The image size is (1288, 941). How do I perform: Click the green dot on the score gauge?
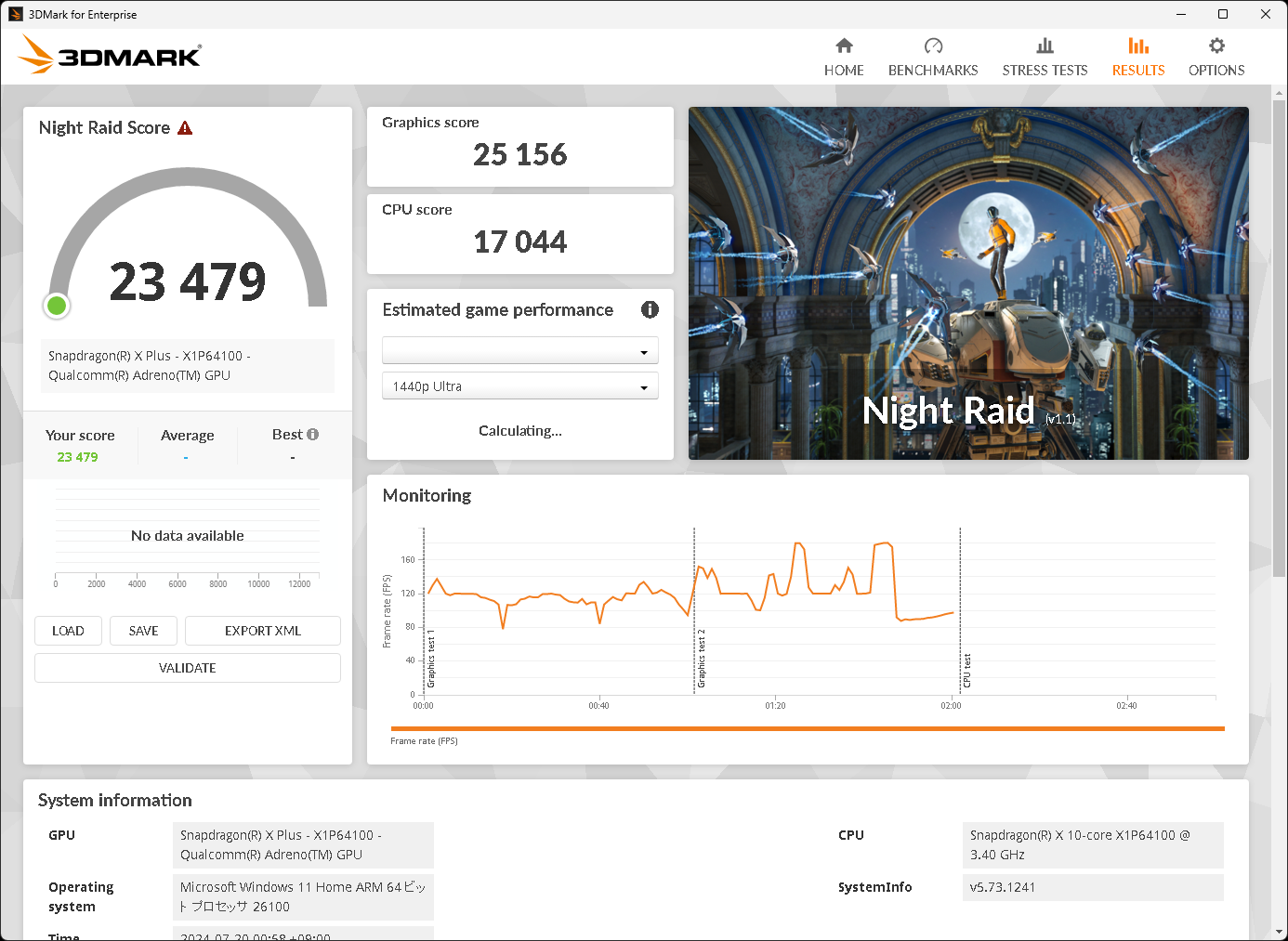click(x=57, y=305)
